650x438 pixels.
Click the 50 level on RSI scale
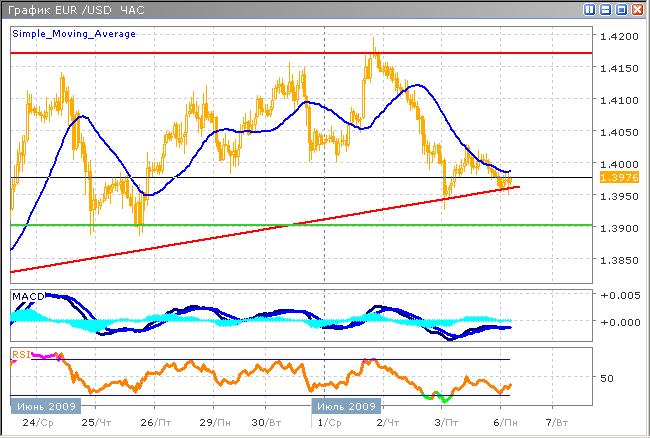606,379
